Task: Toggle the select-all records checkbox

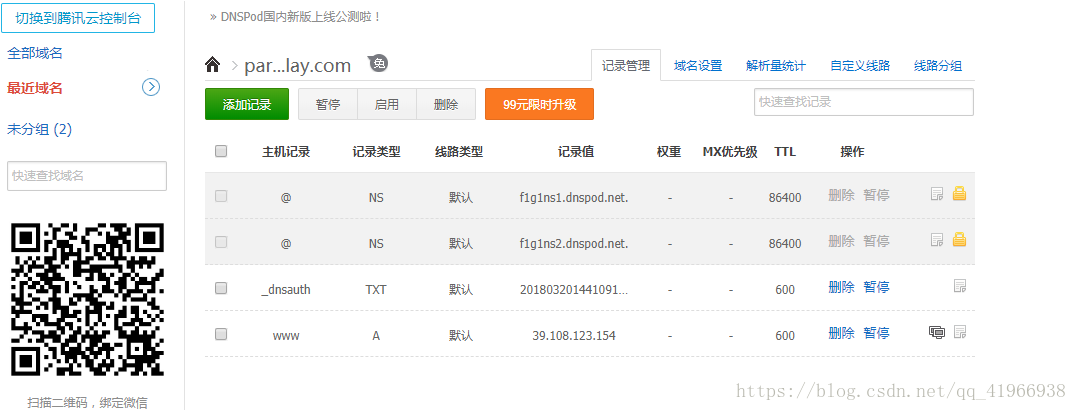Action: coord(220,151)
